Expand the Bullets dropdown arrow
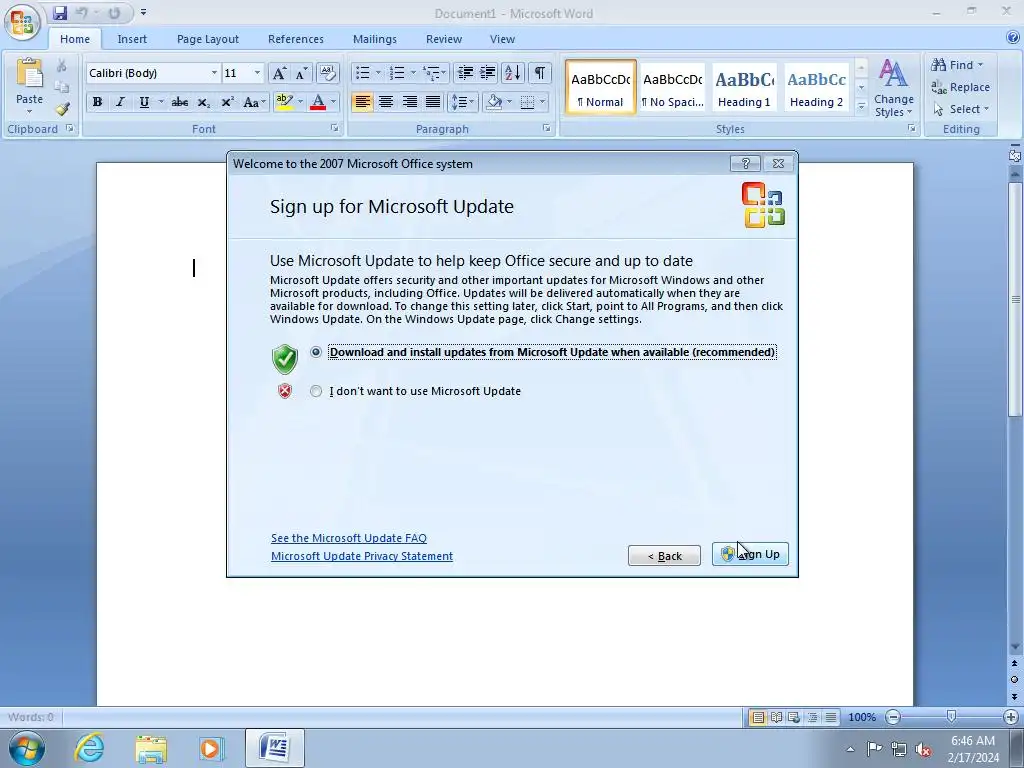1024x768 pixels. (377, 72)
